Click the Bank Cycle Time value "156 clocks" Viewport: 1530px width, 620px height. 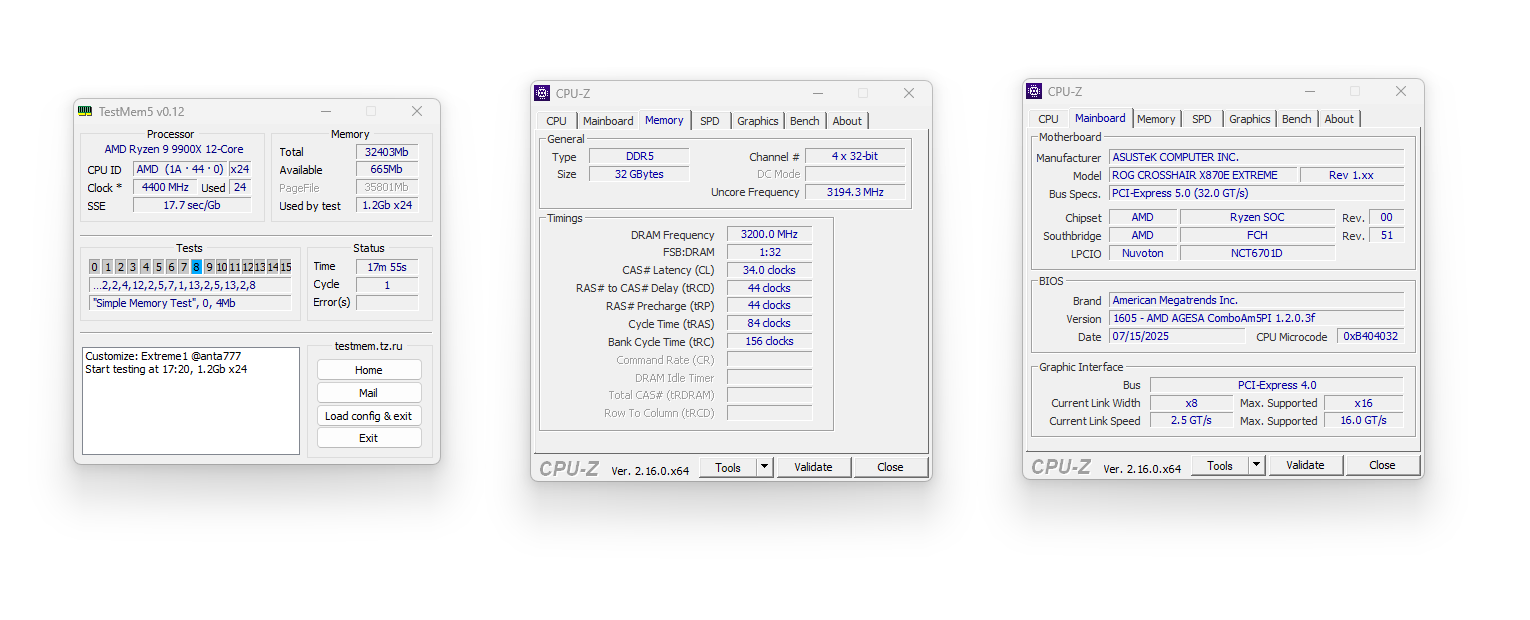coord(769,341)
